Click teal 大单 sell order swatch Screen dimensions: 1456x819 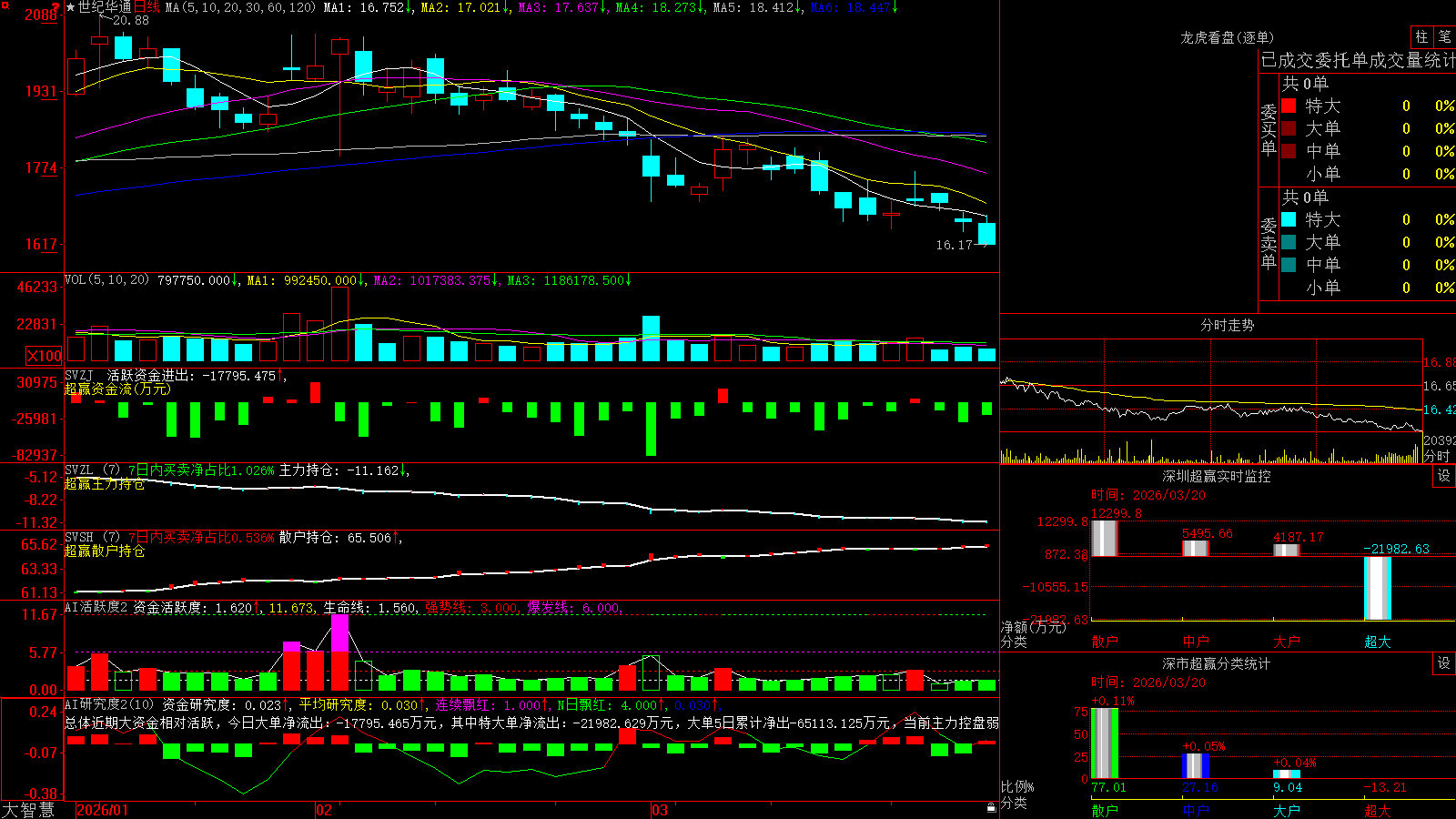click(1289, 242)
